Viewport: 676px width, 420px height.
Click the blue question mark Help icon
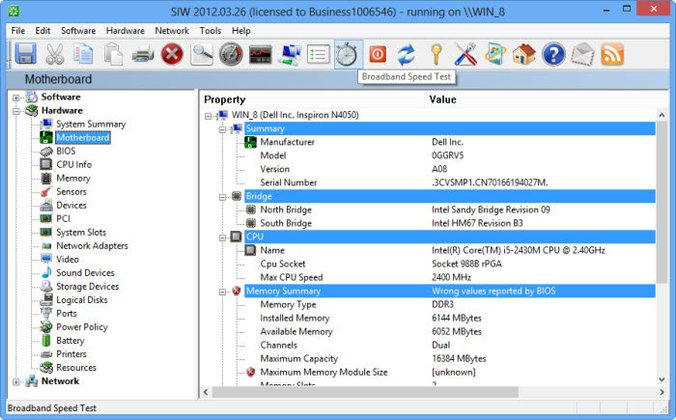click(554, 54)
